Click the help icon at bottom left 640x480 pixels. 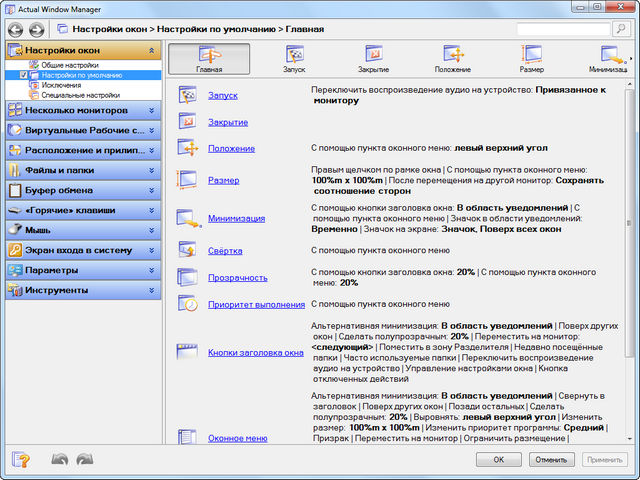click(x=19, y=460)
